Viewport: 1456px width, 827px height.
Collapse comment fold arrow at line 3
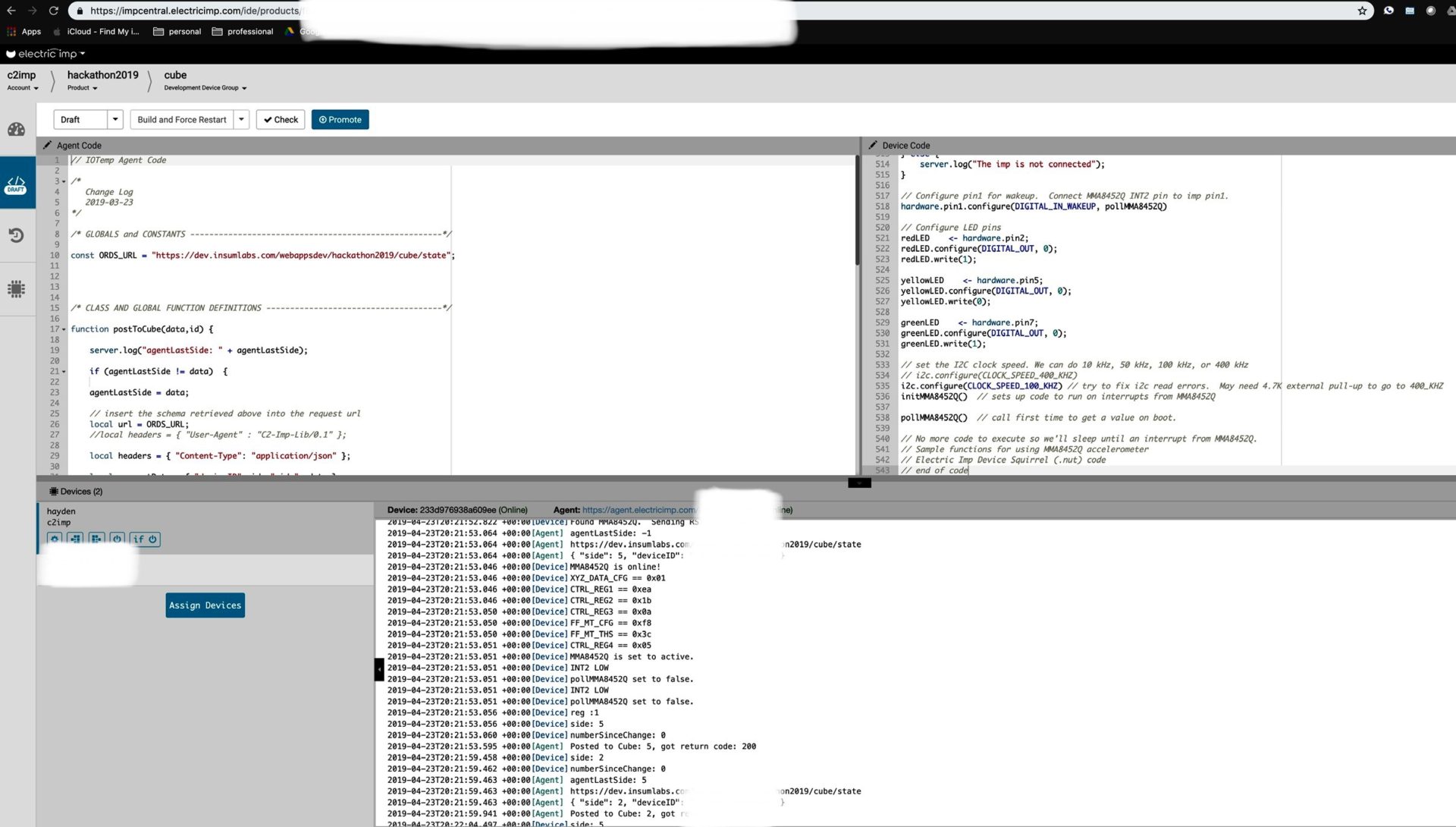click(x=64, y=181)
